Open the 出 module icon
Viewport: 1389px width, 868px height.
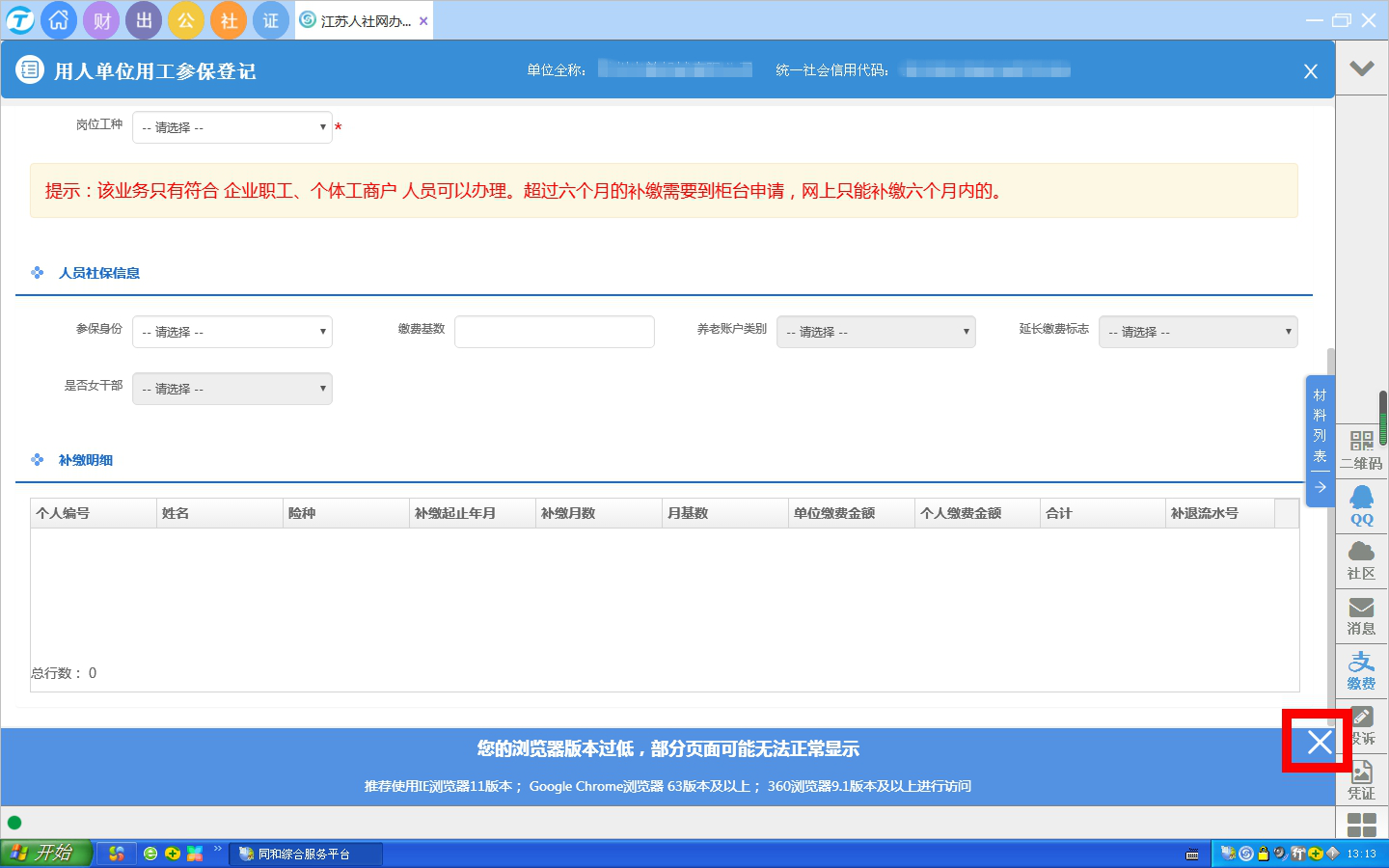tap(144, 20)
